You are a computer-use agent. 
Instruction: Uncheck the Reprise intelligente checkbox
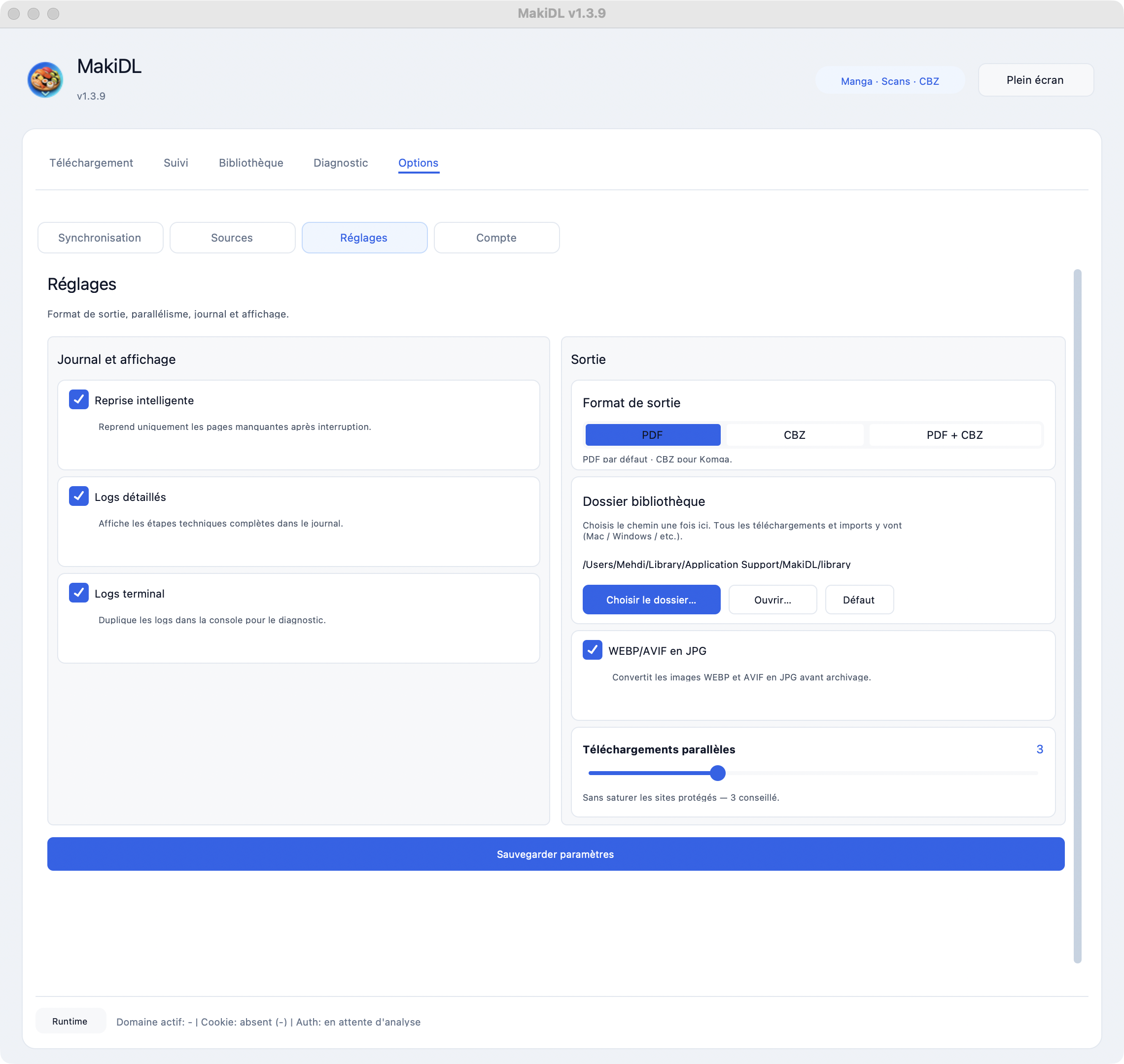[x=79, y=399]
